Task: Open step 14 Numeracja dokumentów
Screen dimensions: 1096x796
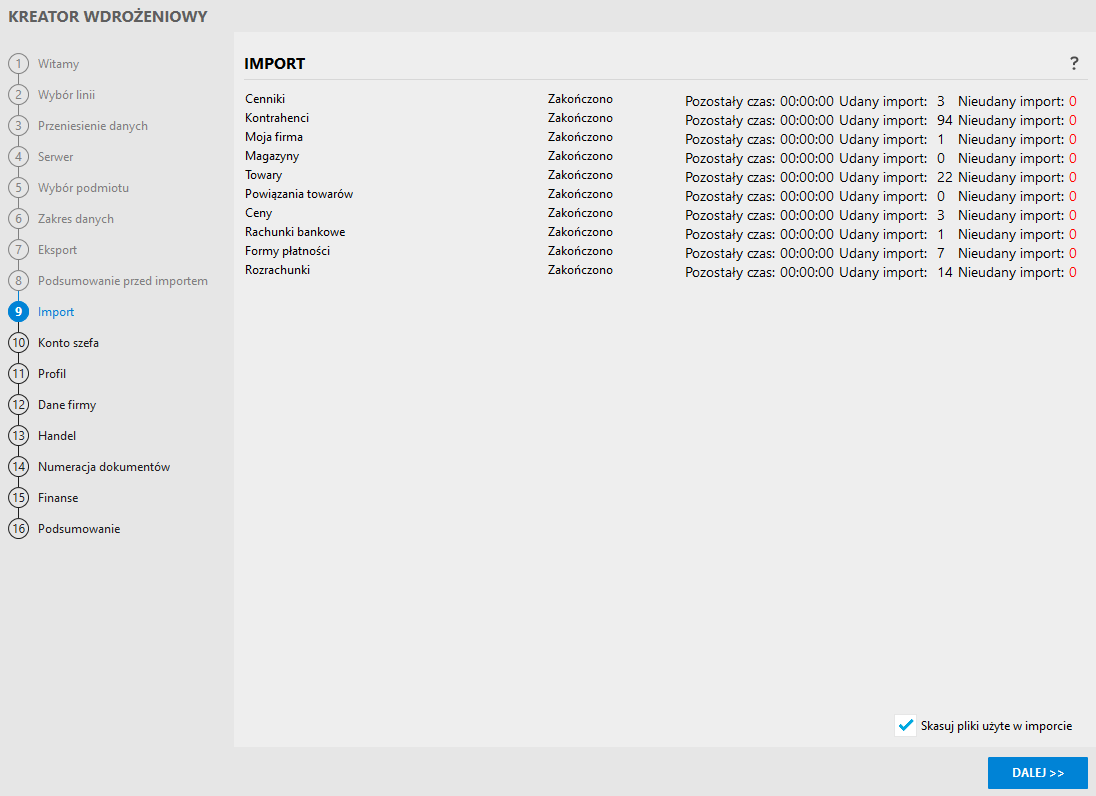Action: (89, 466)
